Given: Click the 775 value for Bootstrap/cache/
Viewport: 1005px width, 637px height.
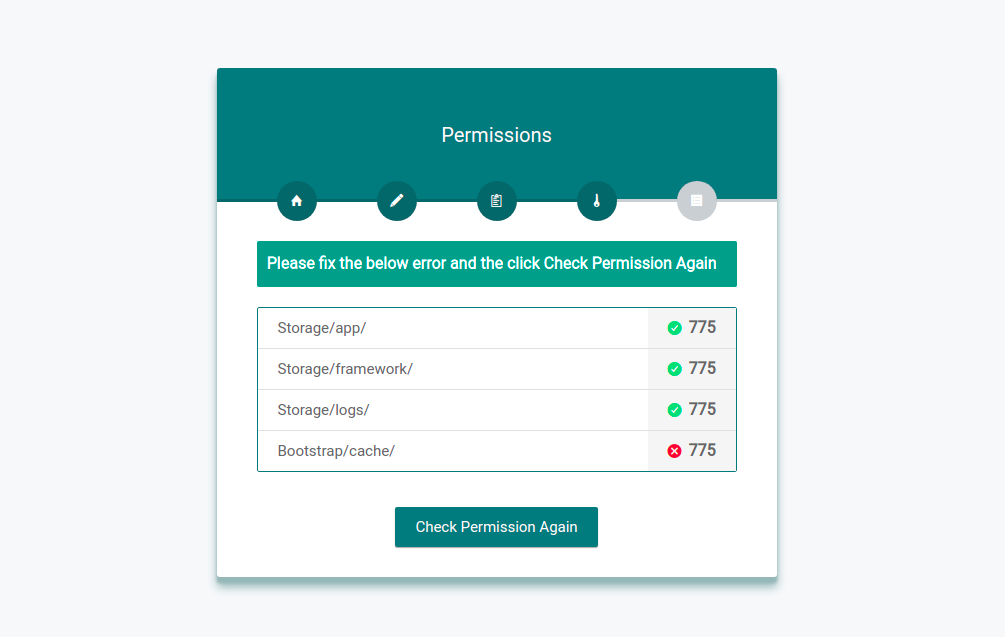Looking at the screenshot, I should (x=702, y=450).
